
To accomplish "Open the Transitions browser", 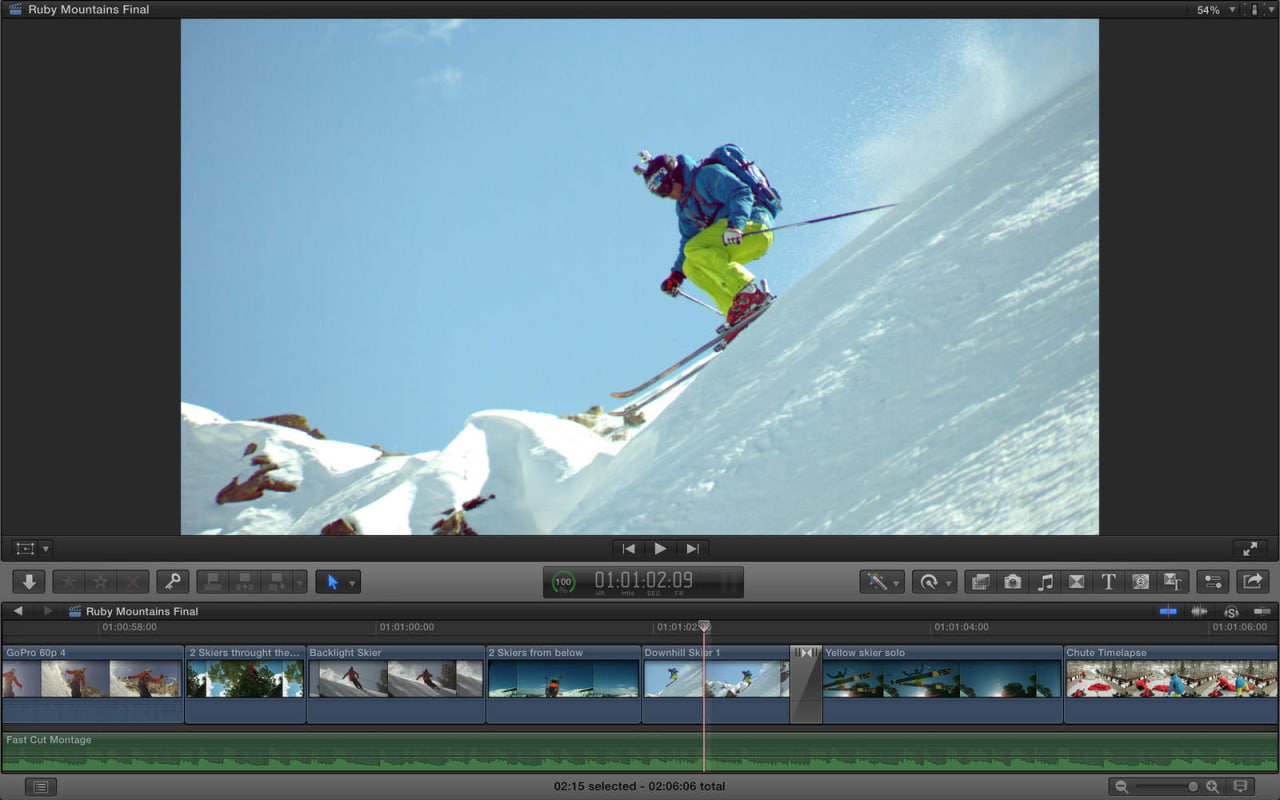I will click(1078, 581).
